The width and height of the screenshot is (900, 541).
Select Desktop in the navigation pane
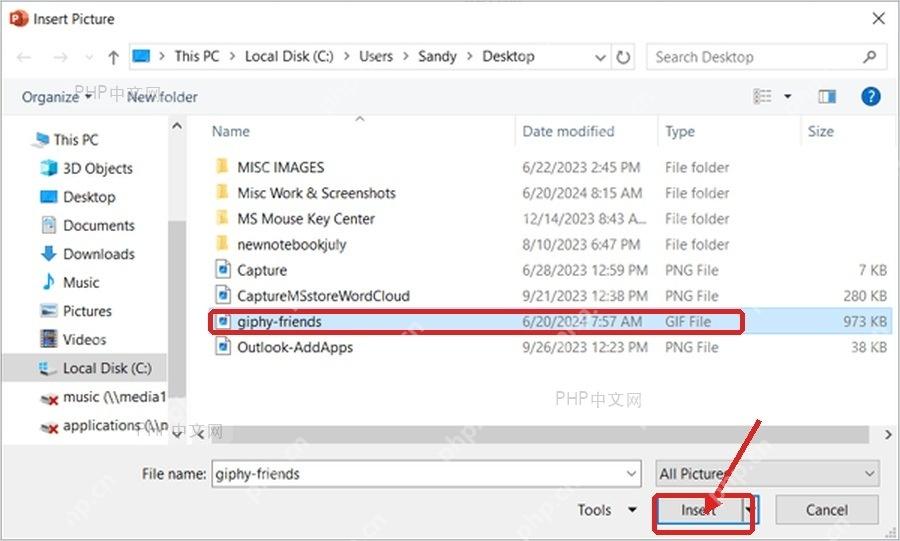pyautogui.click(x=77, y=197)
